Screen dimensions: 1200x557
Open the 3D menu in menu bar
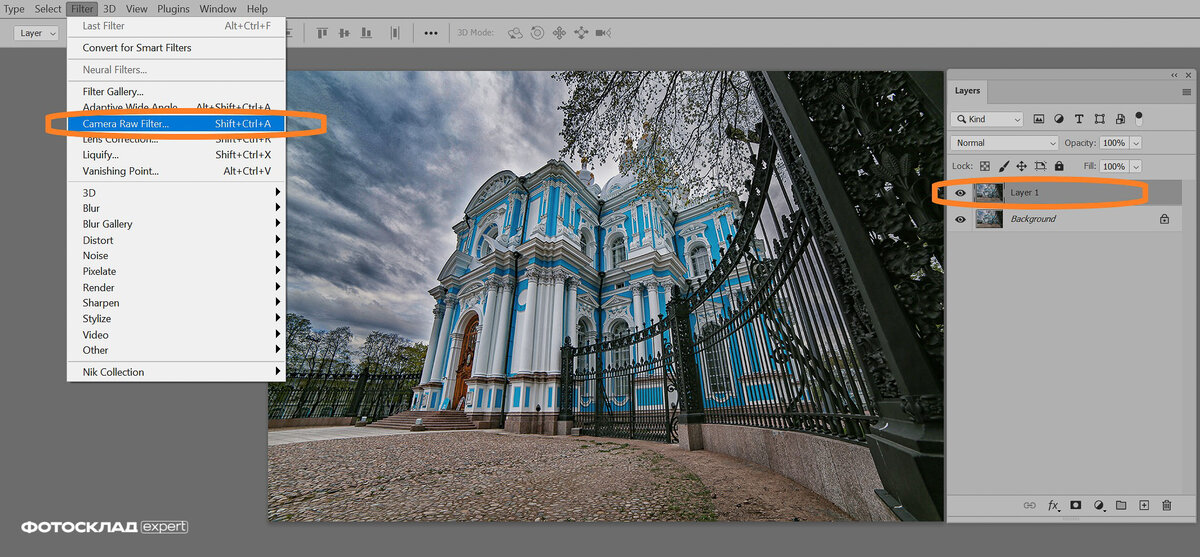(109, 9)
